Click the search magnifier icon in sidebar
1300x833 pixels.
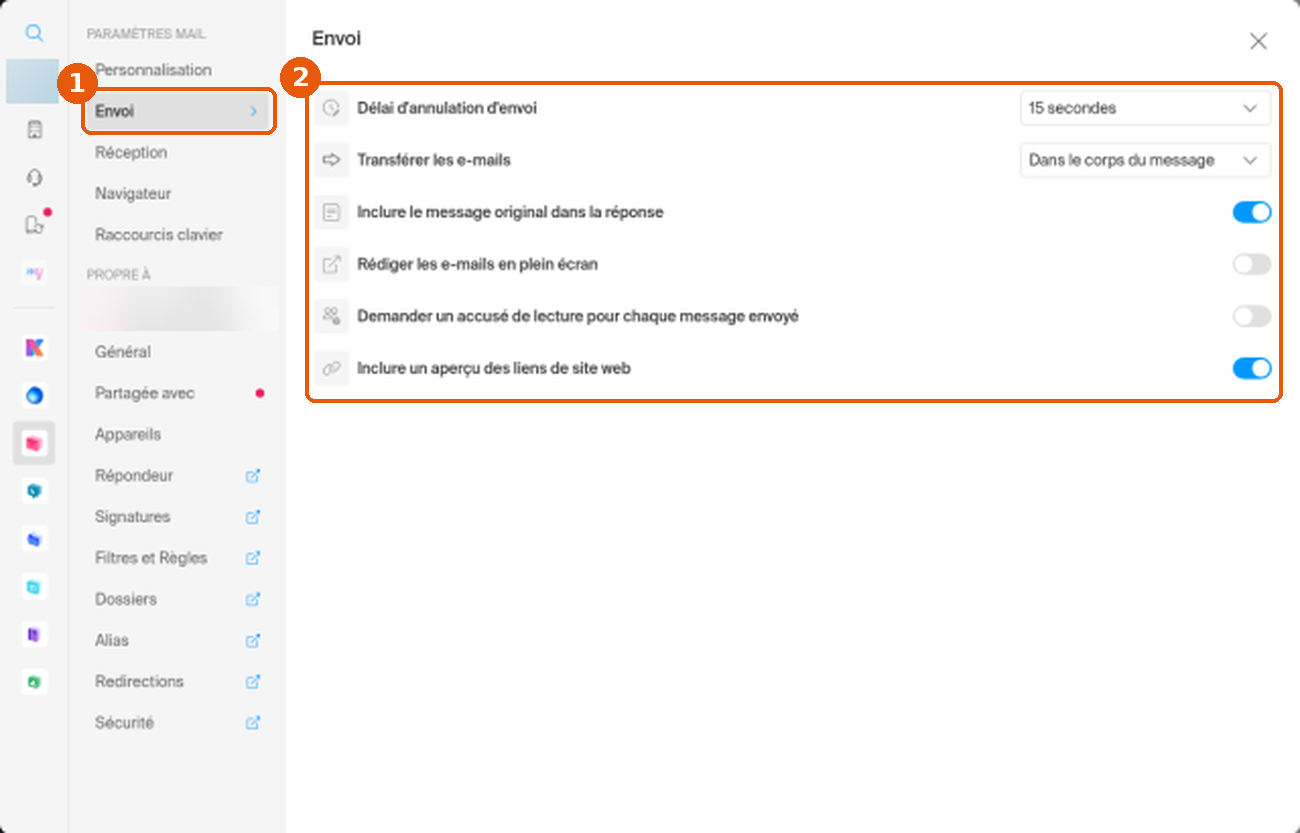tap(34, 33)
